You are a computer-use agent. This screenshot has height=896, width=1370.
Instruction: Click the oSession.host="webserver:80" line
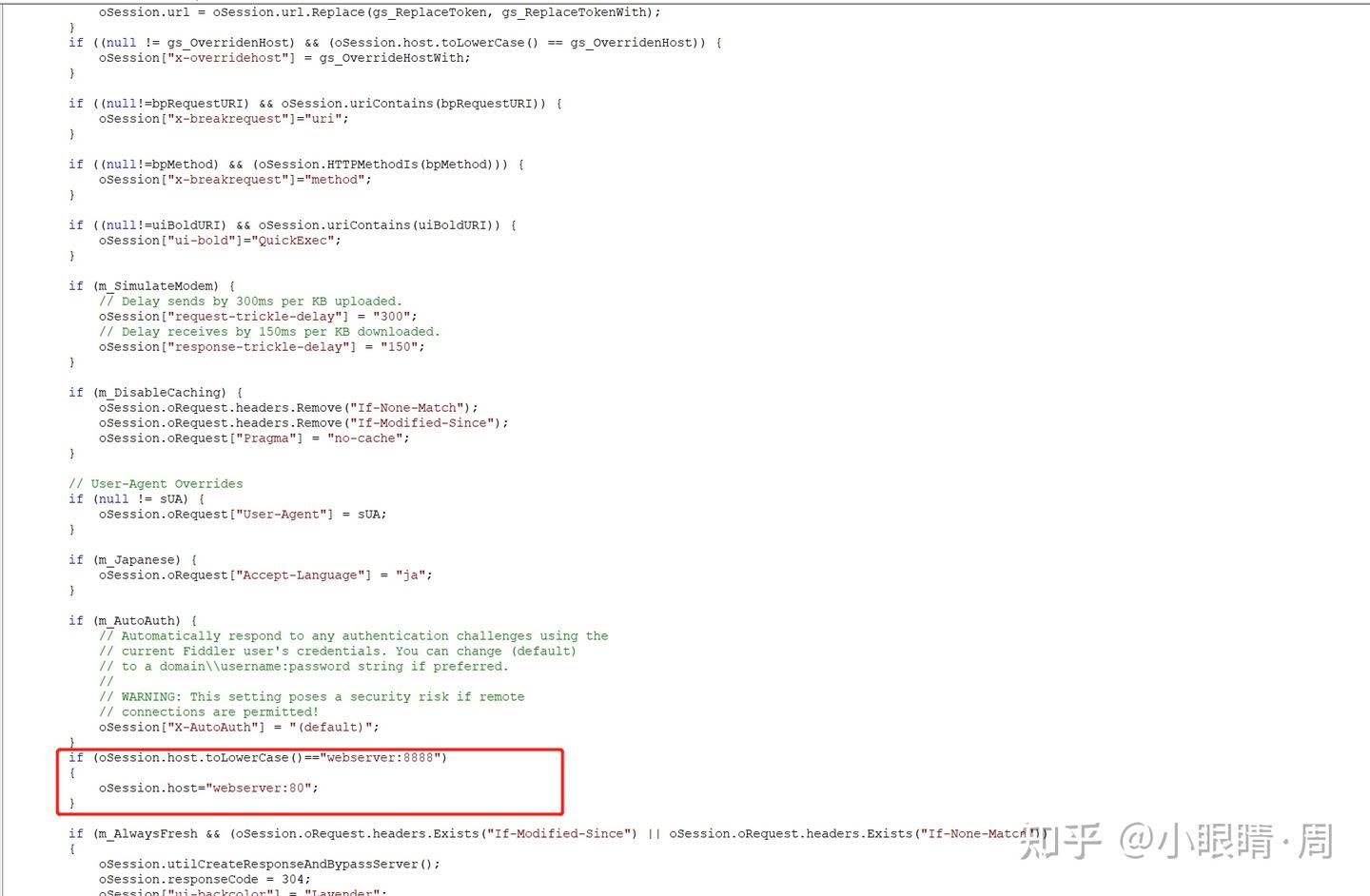(208, 789)
